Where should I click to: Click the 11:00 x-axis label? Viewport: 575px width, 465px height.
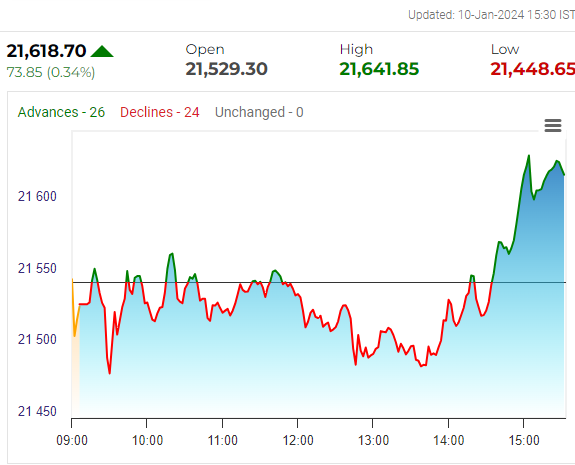click(x=223, y=440)
